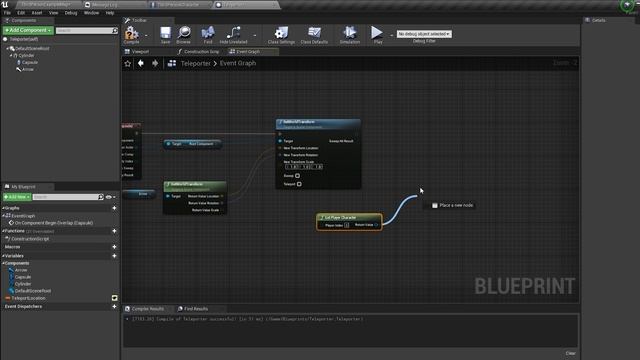Image resolution: width=640 pixels, height=360 pixels.
Task: Collapse the Cylinder component tree node
Action: [x=11, y=56]
